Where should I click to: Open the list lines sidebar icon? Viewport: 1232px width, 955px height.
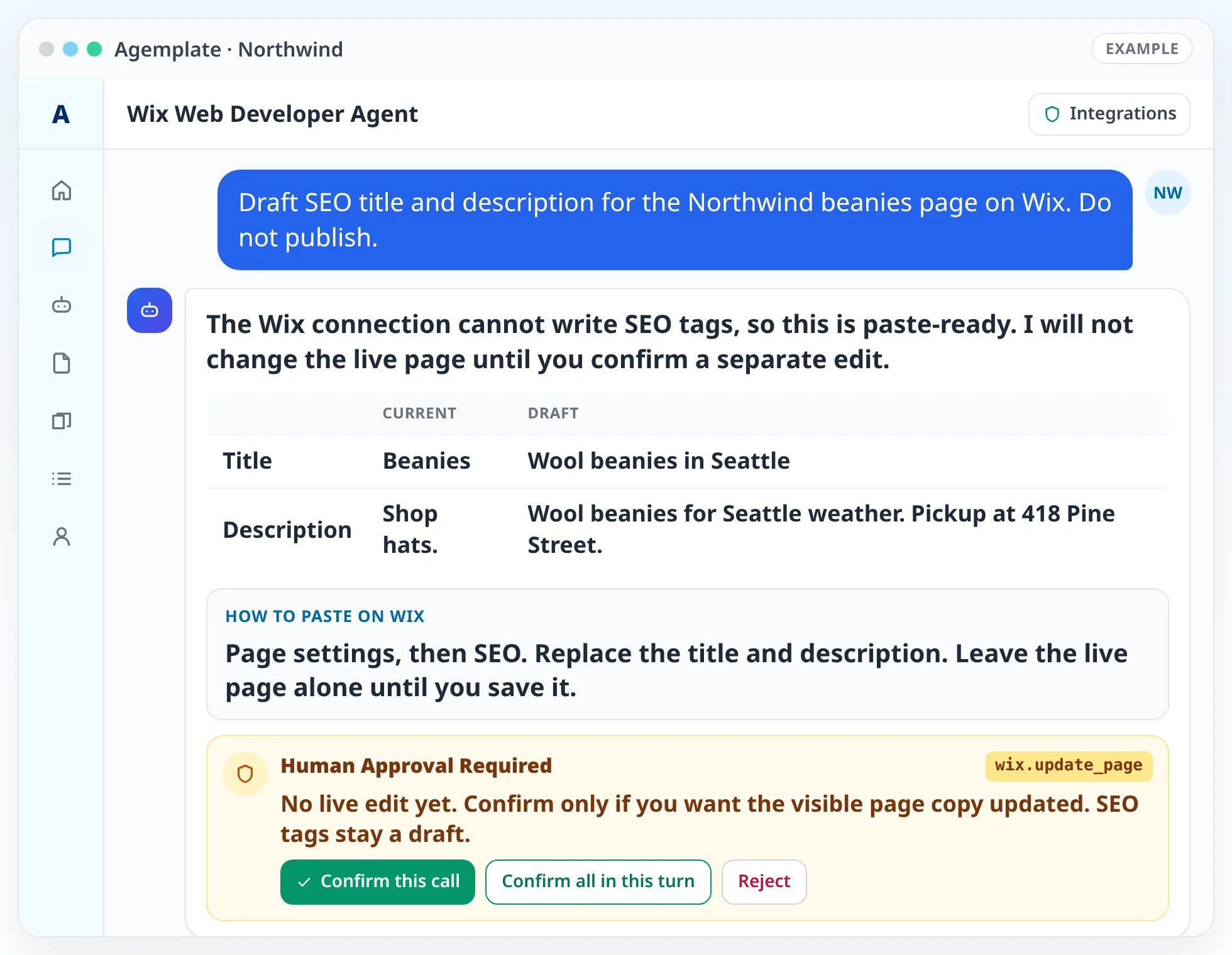(62, 479)
